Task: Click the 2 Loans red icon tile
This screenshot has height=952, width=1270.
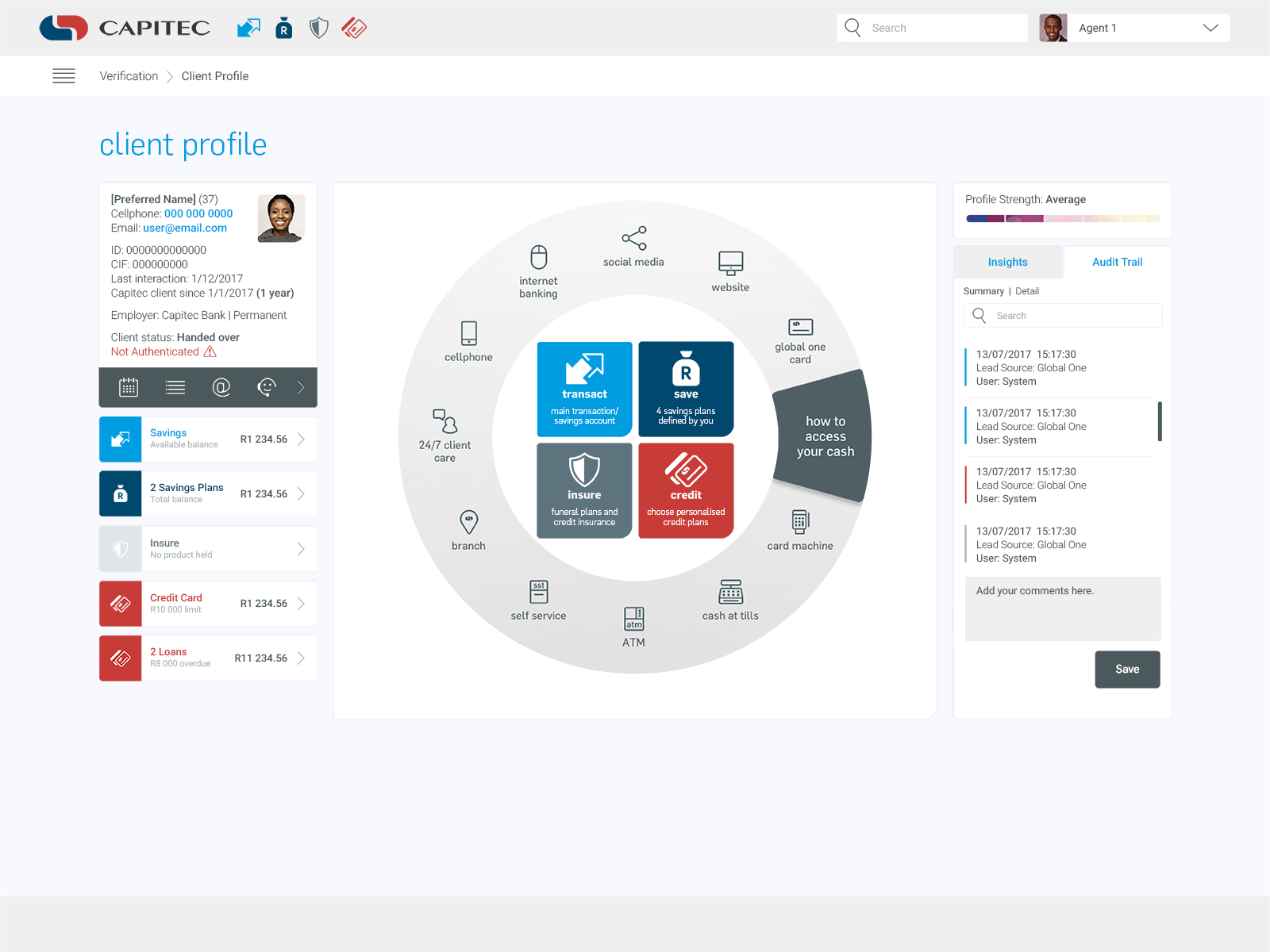Action: pyautogui.click(x=121, y=658)
